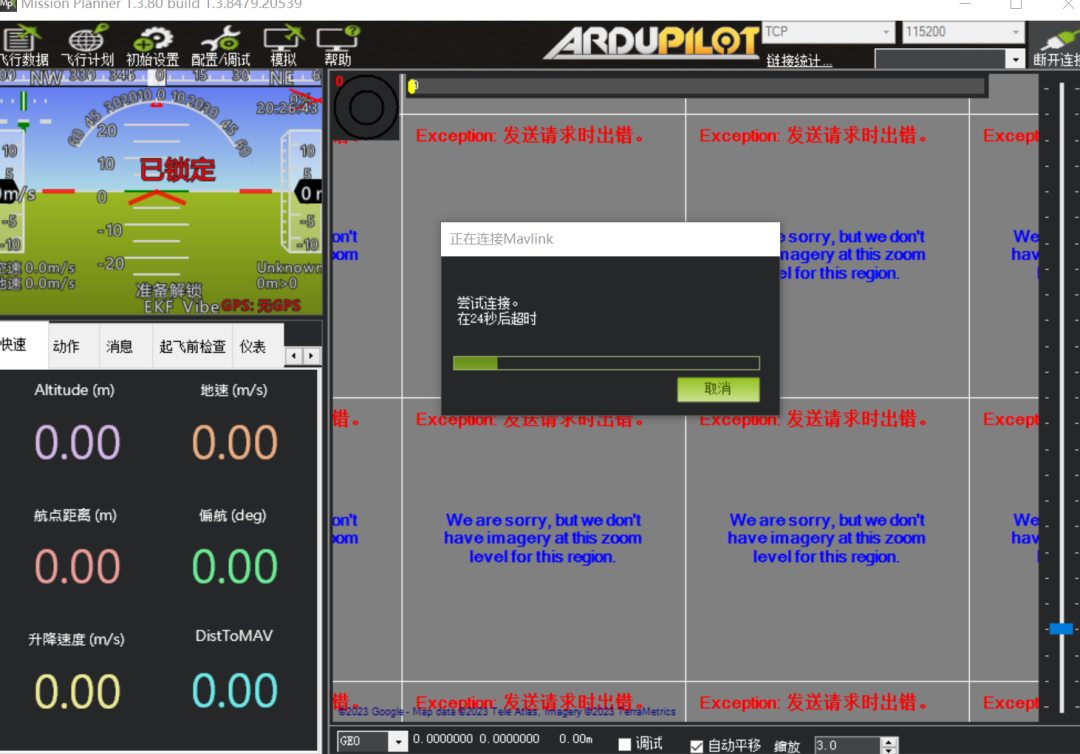1080x754 pixels.
Task: Click the connection progress bar in dialog
Action: coord(606,363)
